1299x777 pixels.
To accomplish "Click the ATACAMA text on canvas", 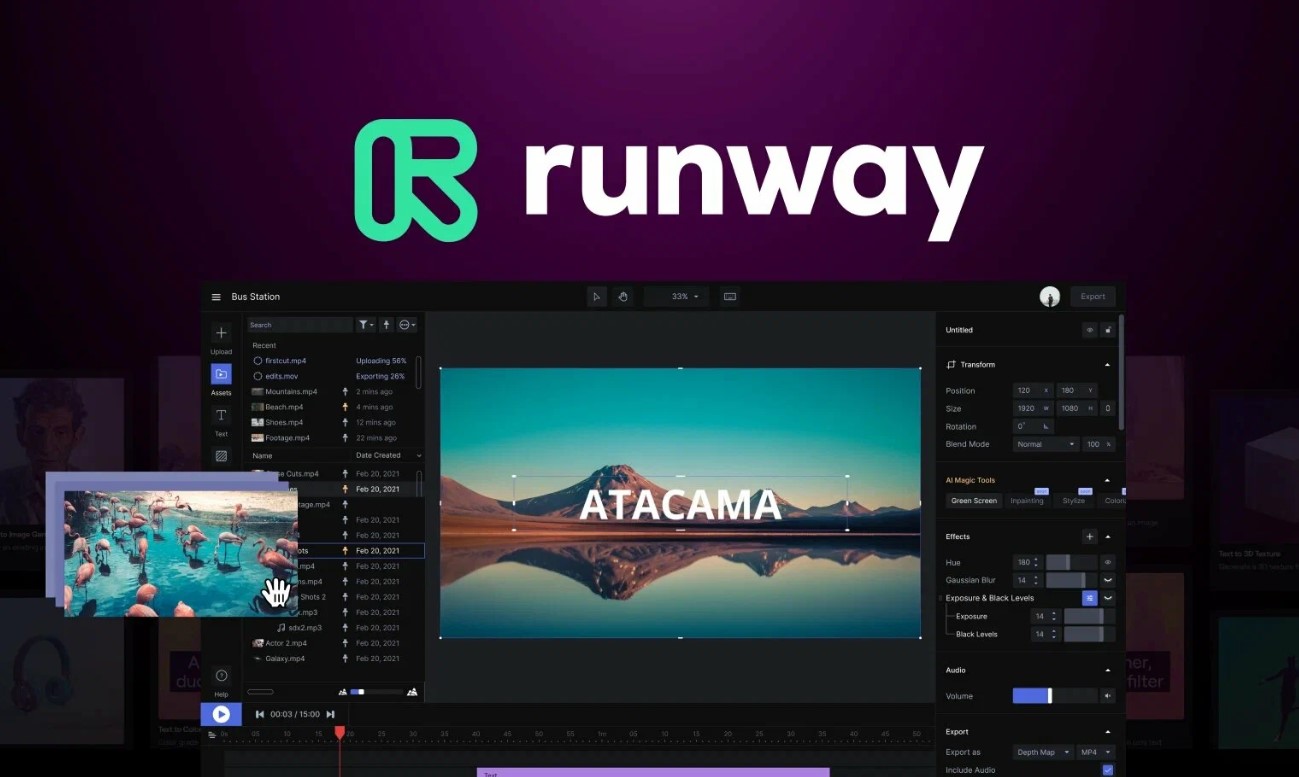I will tap(680, 504).
